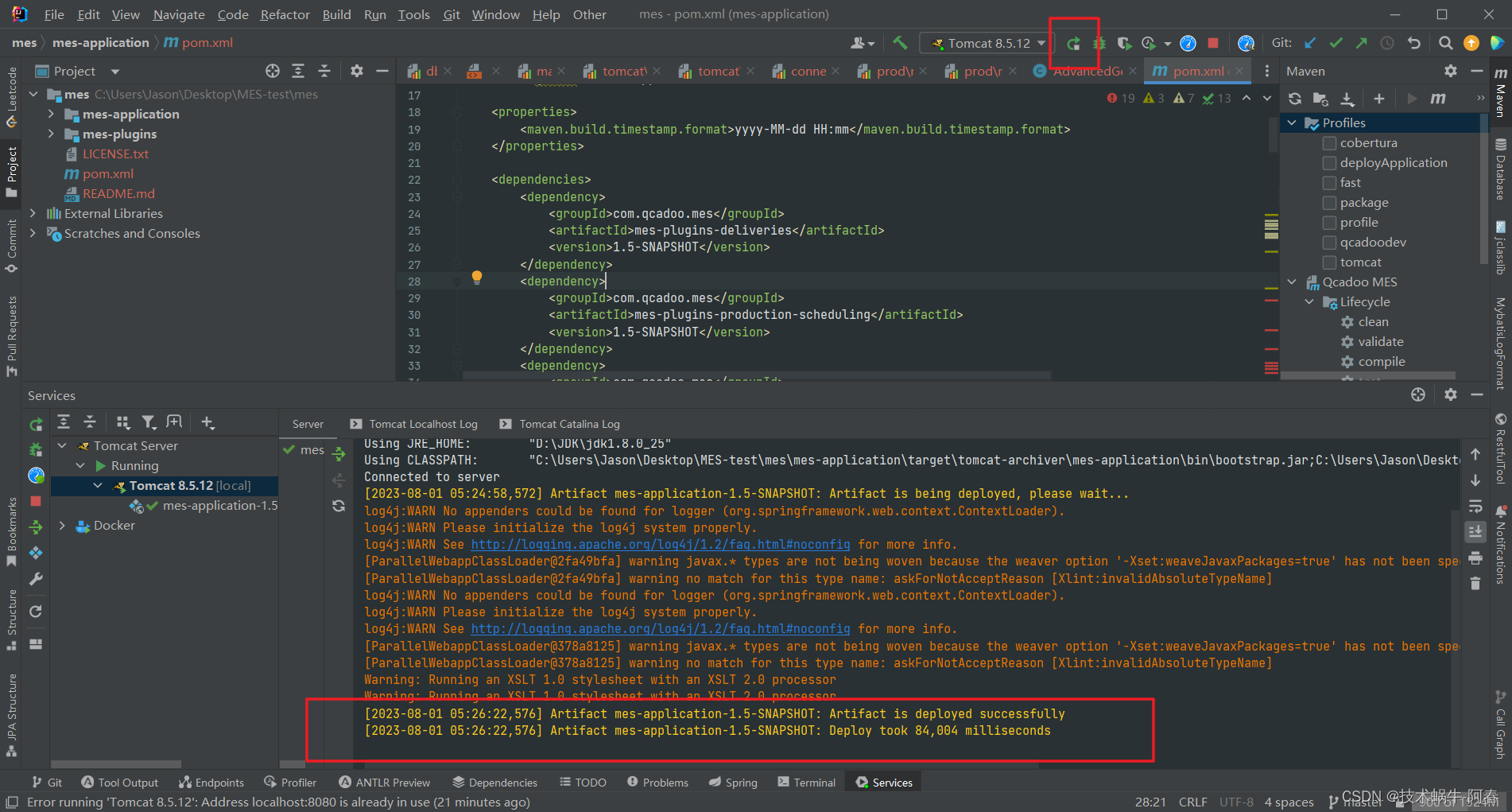Add a Maven project with plus icon
1512x812 pixels.
pos(1379,99)
